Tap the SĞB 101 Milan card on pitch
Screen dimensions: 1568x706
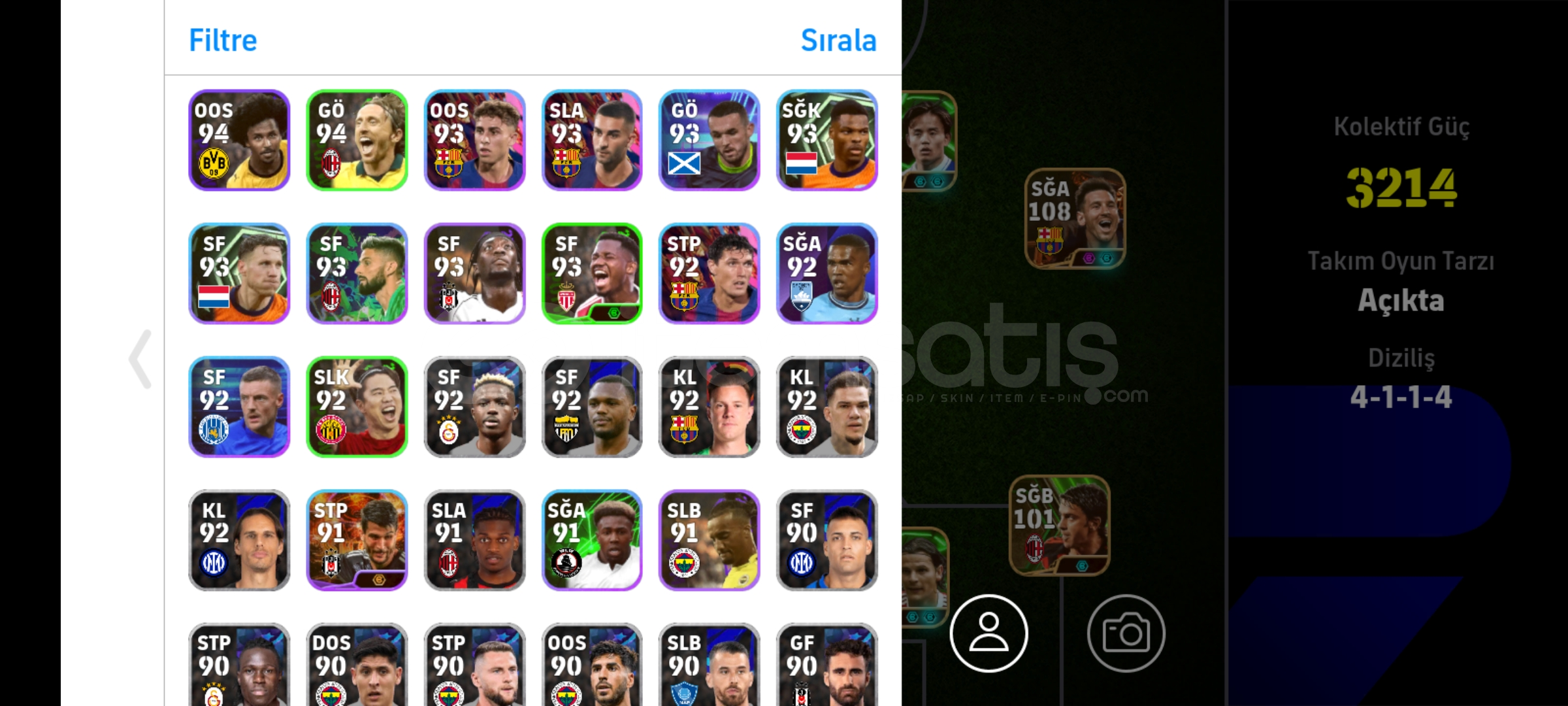coord(1060,526)
